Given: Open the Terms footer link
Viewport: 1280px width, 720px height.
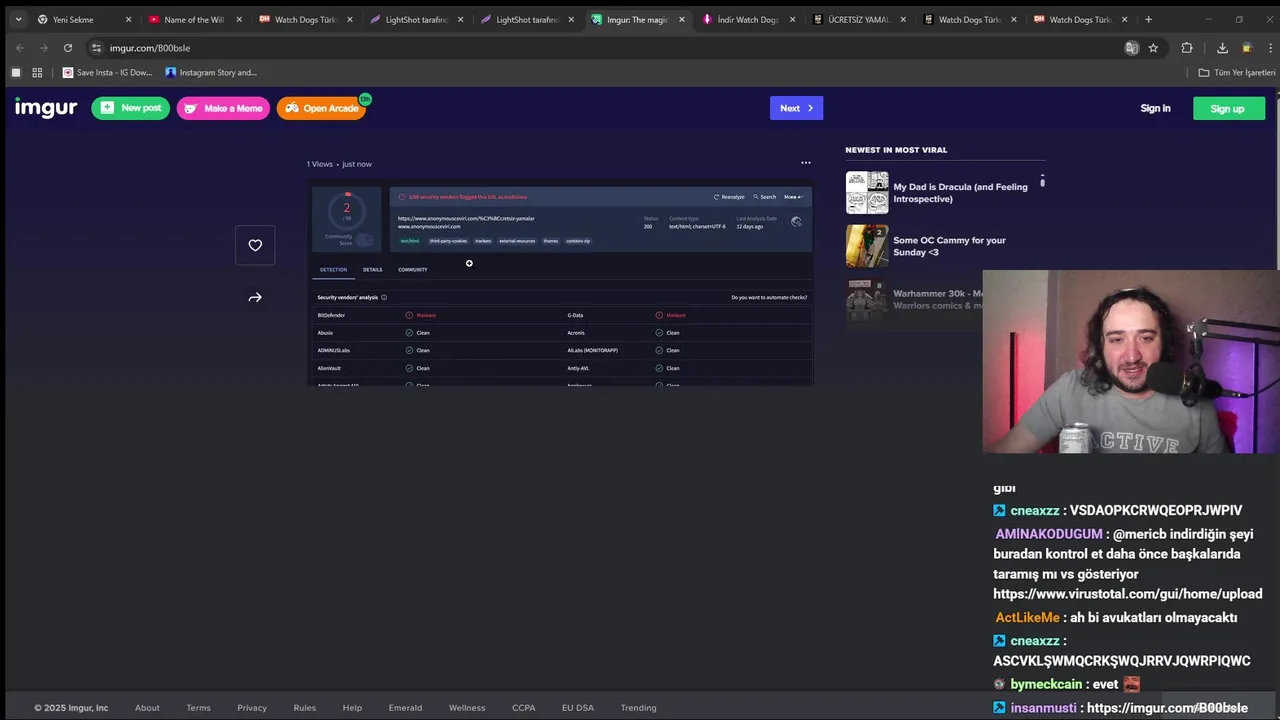Looking at the screenshot, I should (x=198, y=708).
